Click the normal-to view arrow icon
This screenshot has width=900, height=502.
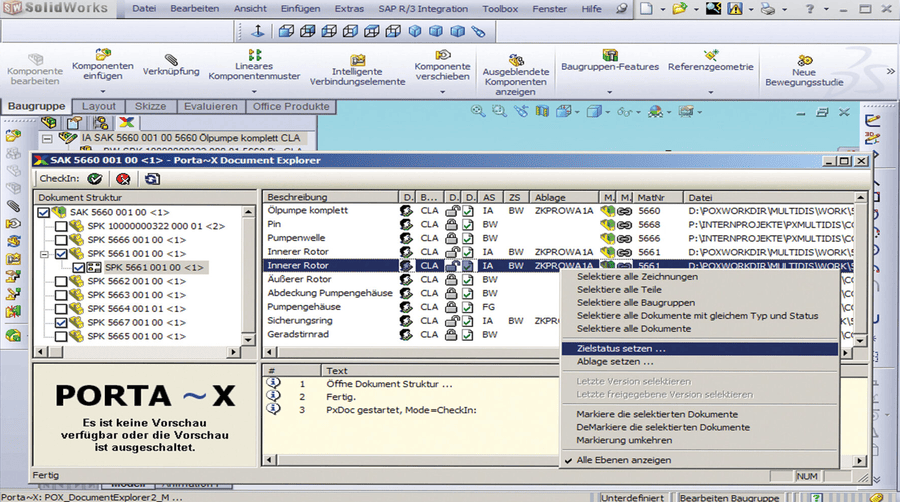(258, 31)
